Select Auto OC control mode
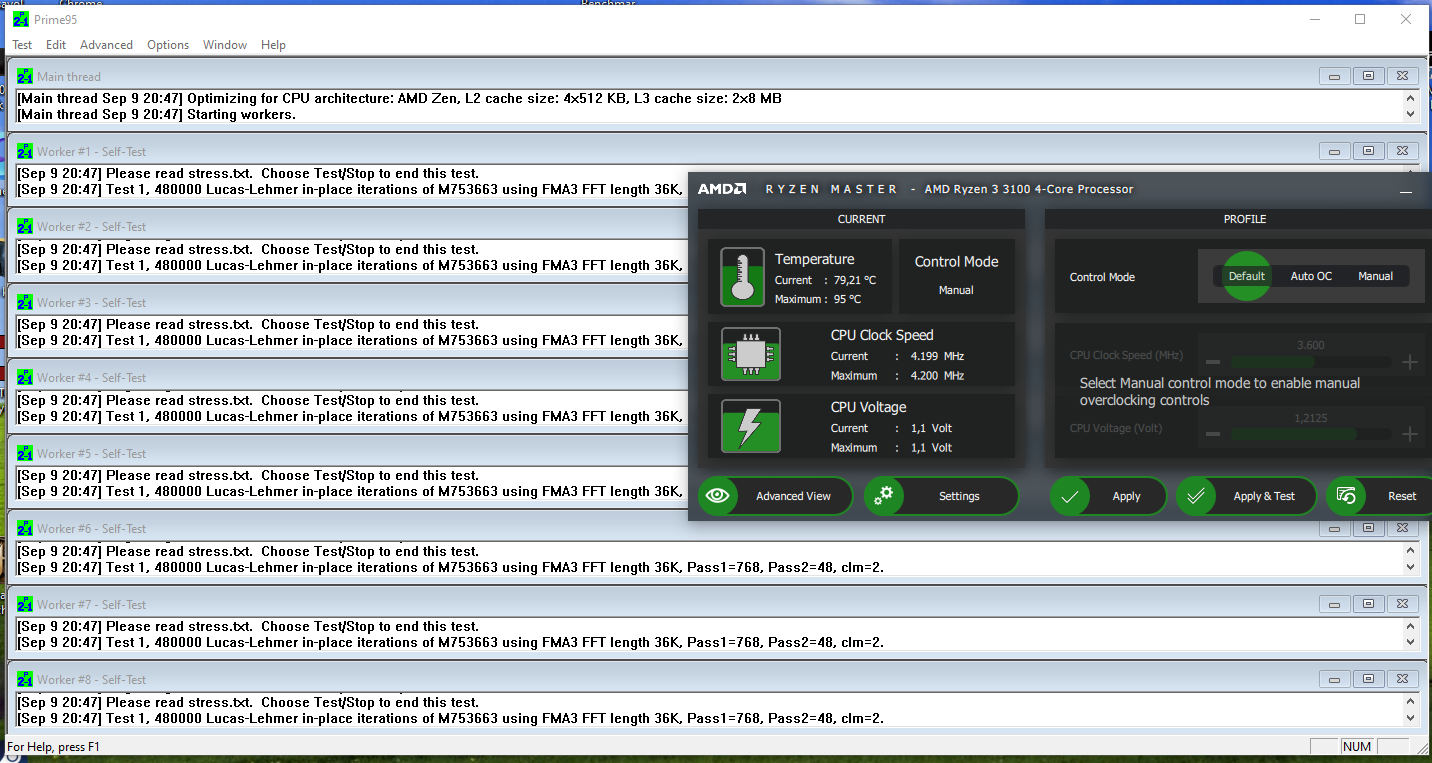 click(1311, 276)
